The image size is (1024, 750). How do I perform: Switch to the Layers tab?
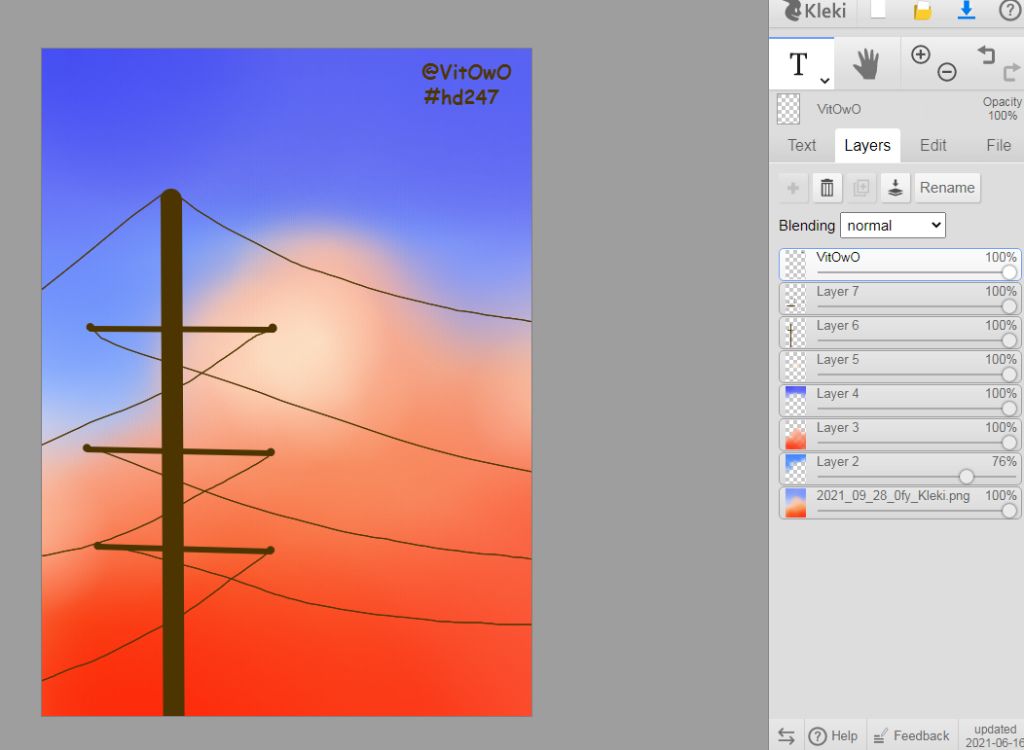coord(867,145)
